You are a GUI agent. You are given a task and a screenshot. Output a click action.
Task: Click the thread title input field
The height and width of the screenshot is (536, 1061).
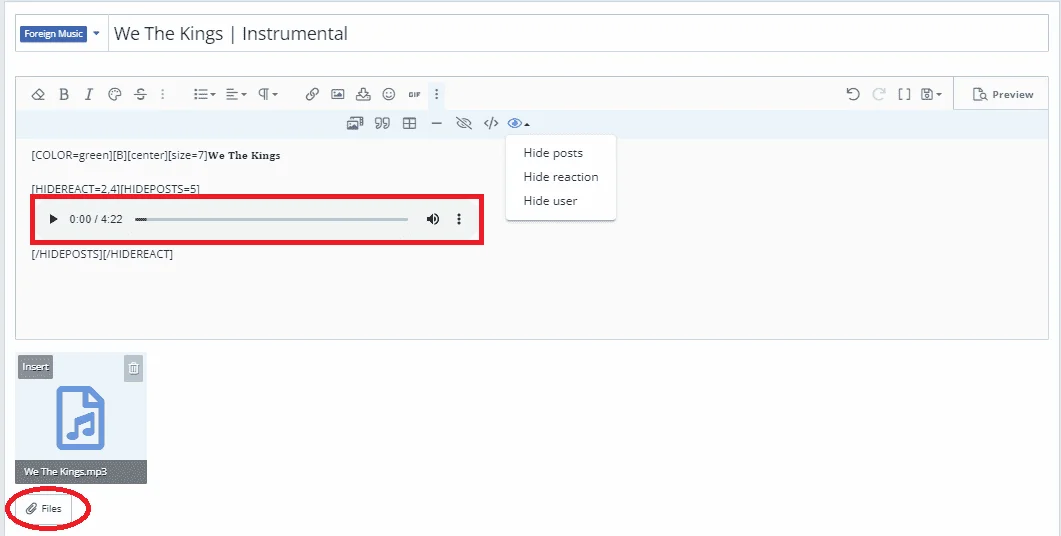[578, 33]
